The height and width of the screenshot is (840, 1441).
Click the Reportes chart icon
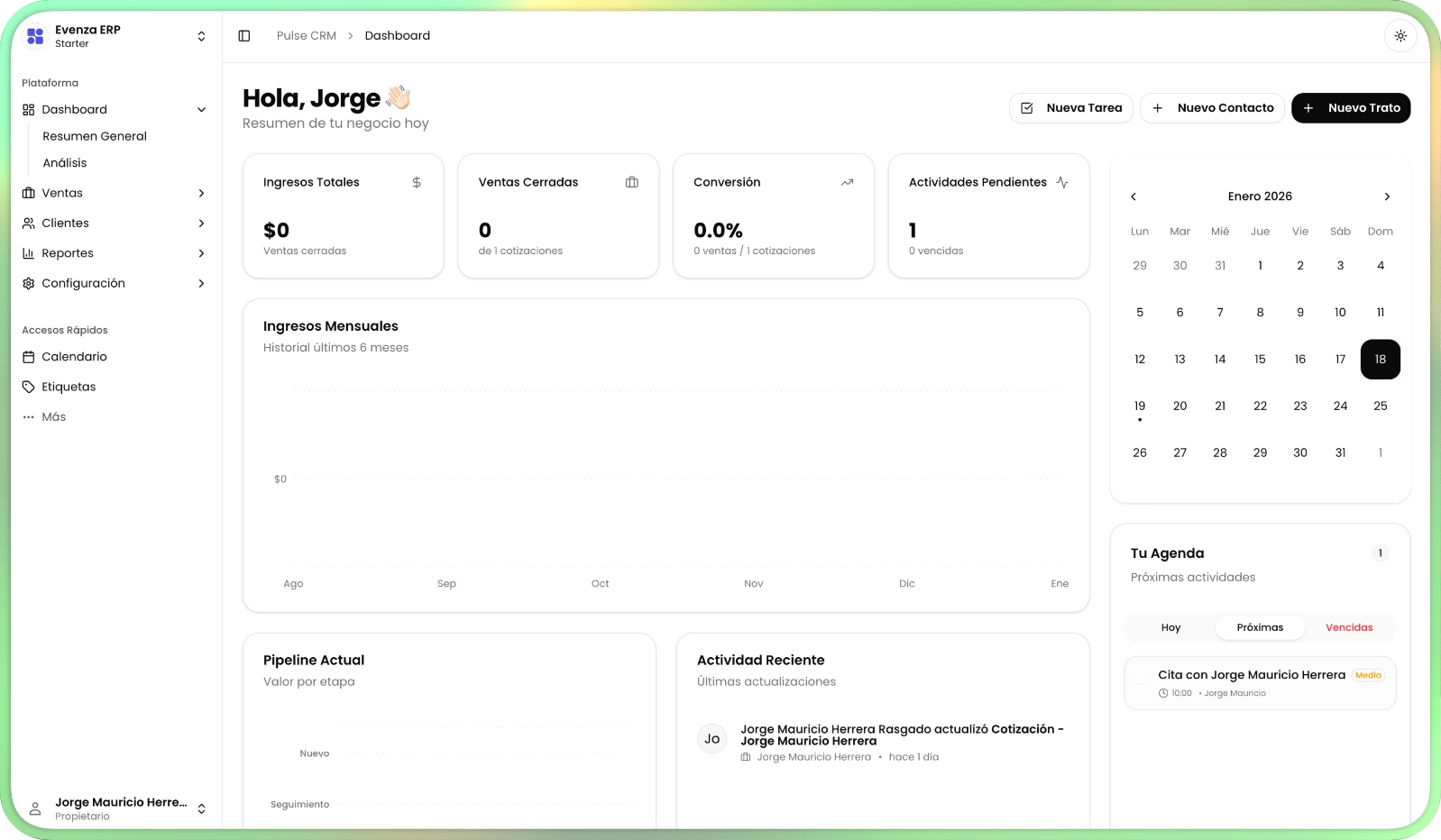pos(29,253)
